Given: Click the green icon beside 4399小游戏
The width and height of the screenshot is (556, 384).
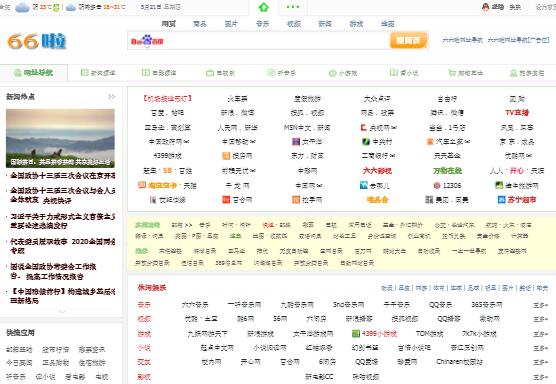Looking at the screenshot, I should pos(356,333).
